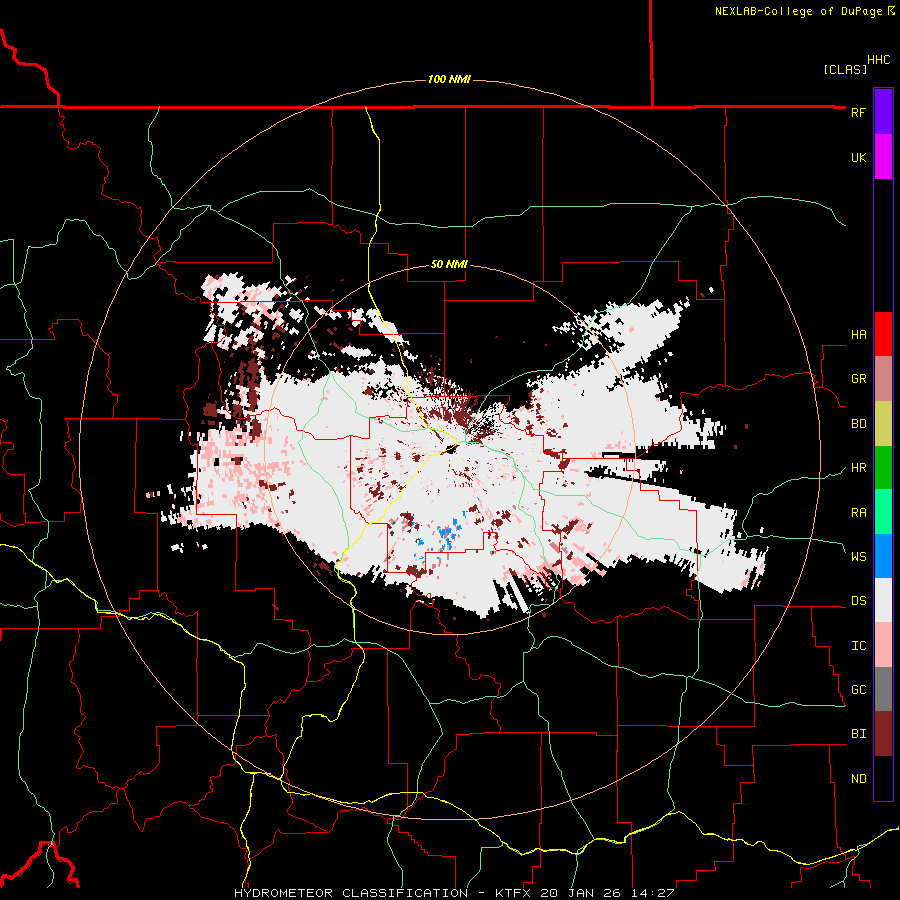This screenshot has height=900, width=900.
Task: Click the BD legend label
Action: (x=858, y=424)
